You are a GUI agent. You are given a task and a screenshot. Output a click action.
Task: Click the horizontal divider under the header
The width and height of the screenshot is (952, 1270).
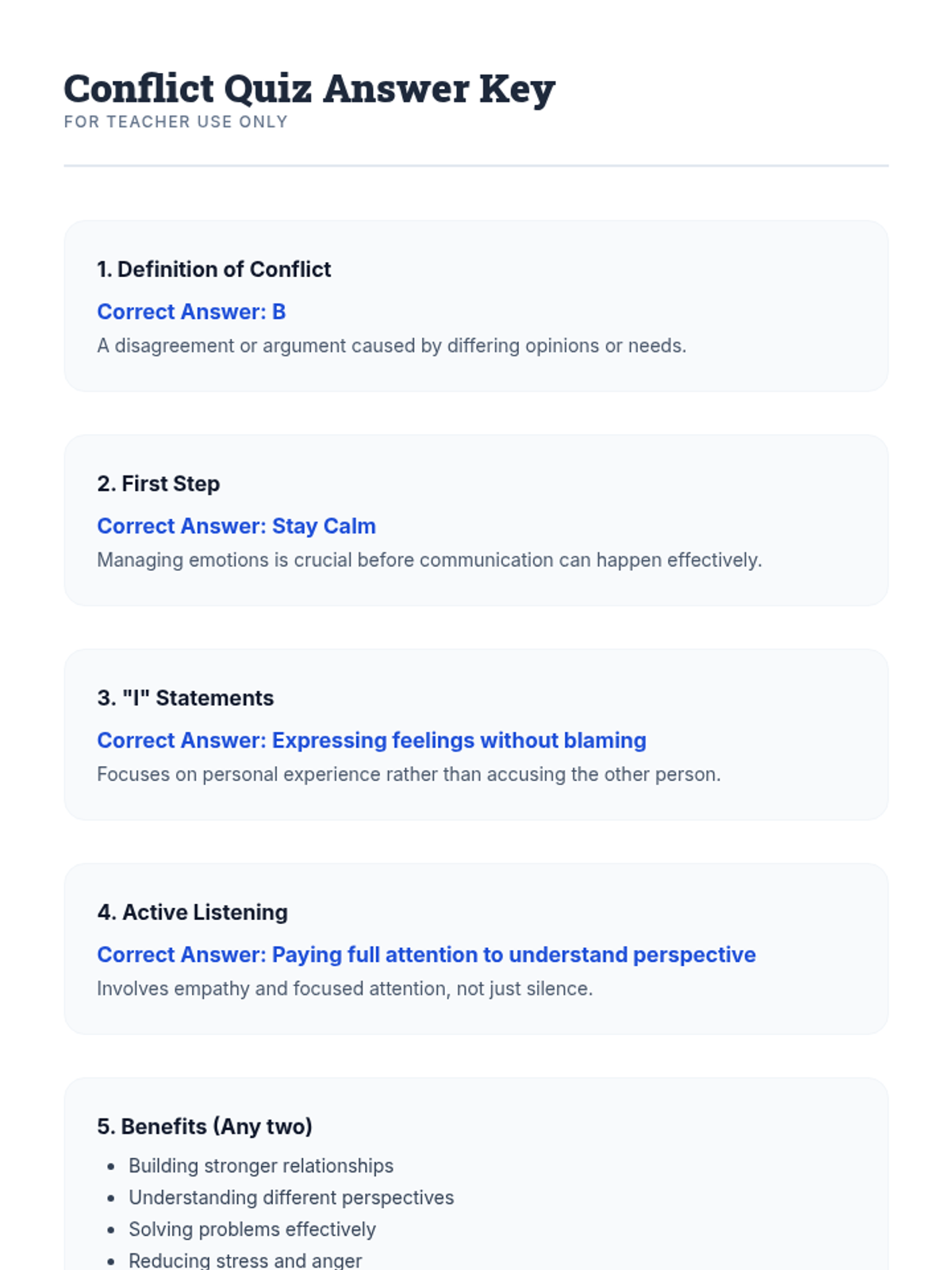[476, 166]
